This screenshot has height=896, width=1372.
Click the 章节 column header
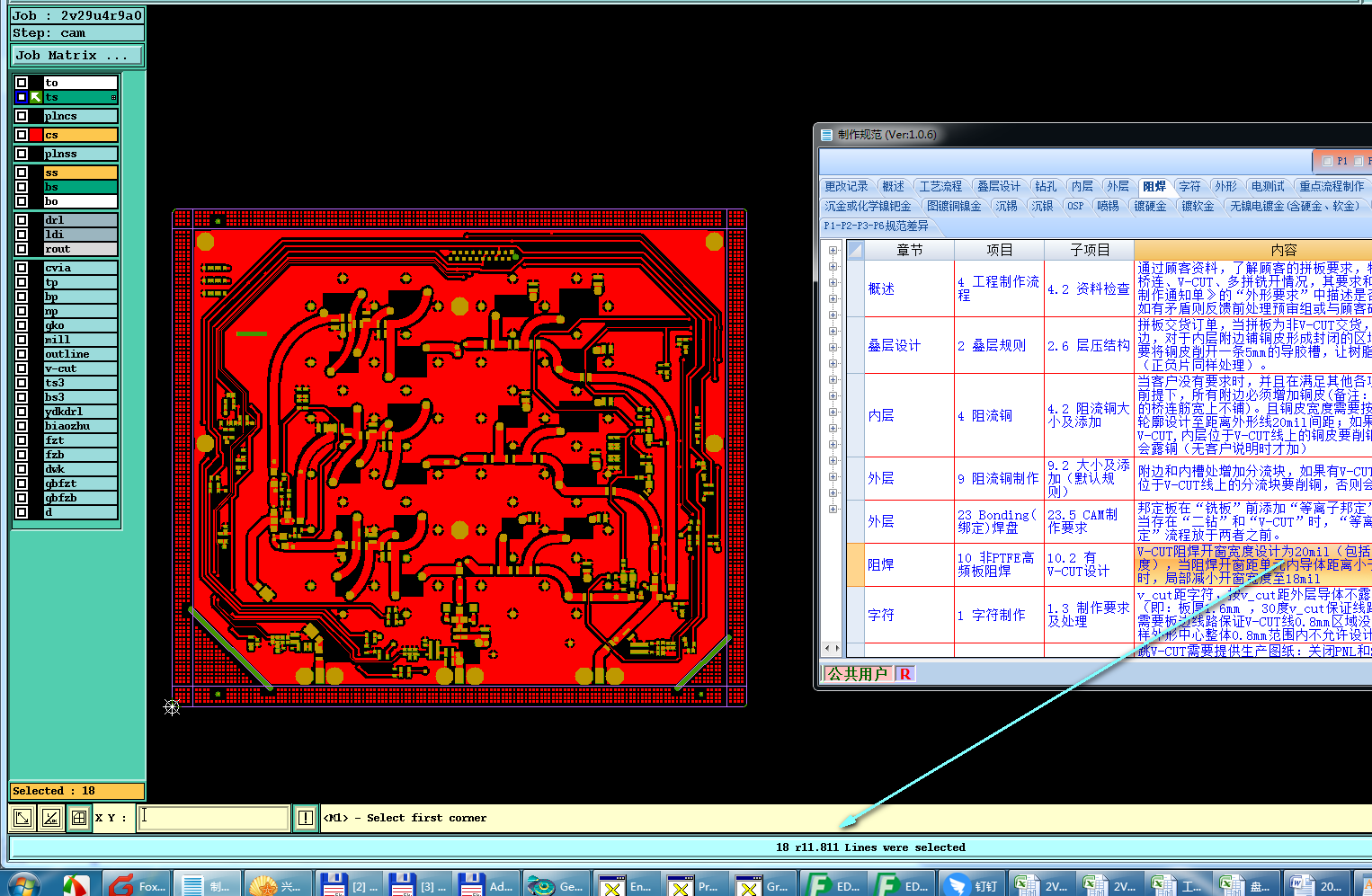pyautogui.click(x=910, y=250)
